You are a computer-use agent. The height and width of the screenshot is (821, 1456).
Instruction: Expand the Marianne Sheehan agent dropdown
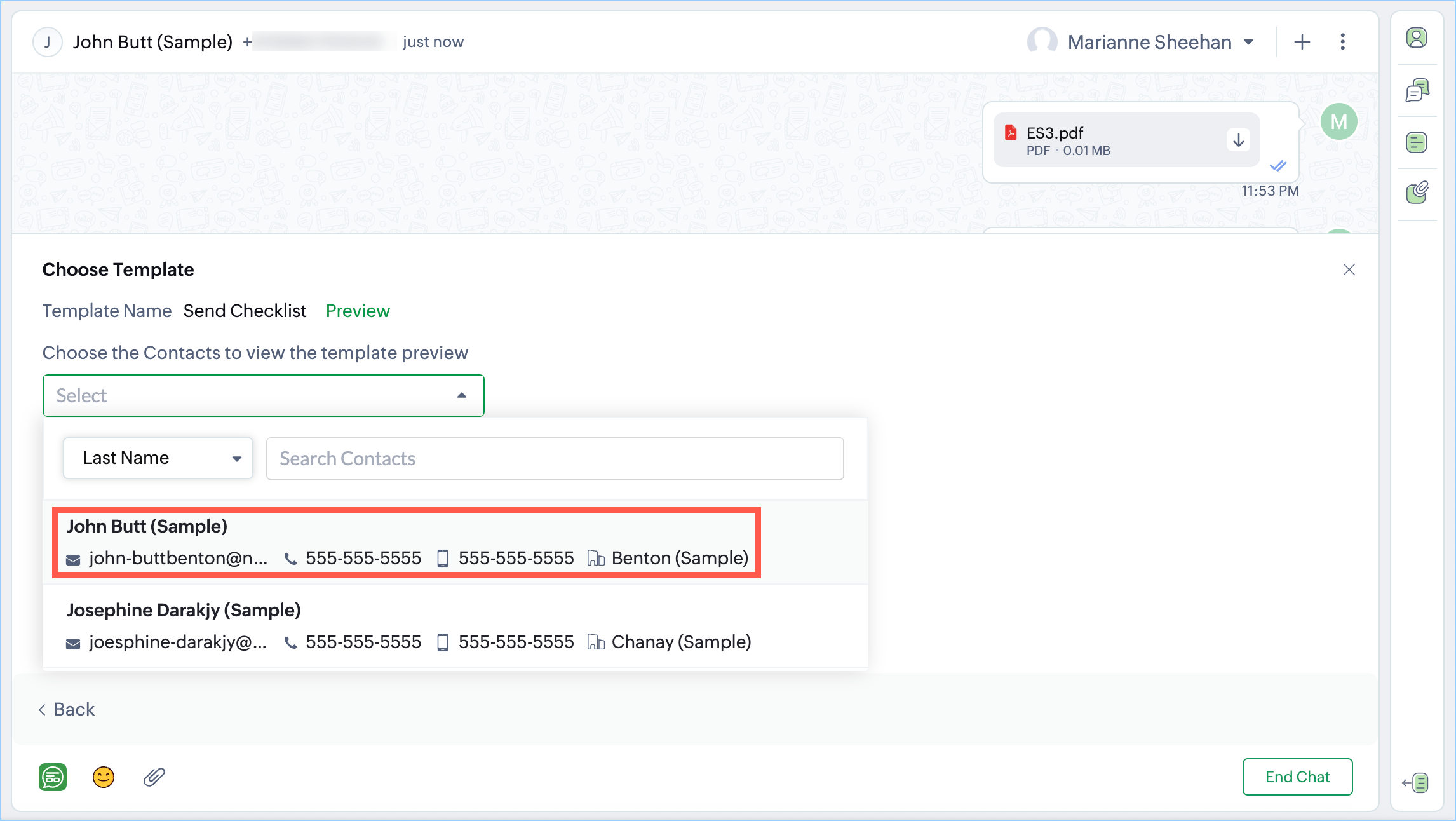click(x=1249, y=43)
